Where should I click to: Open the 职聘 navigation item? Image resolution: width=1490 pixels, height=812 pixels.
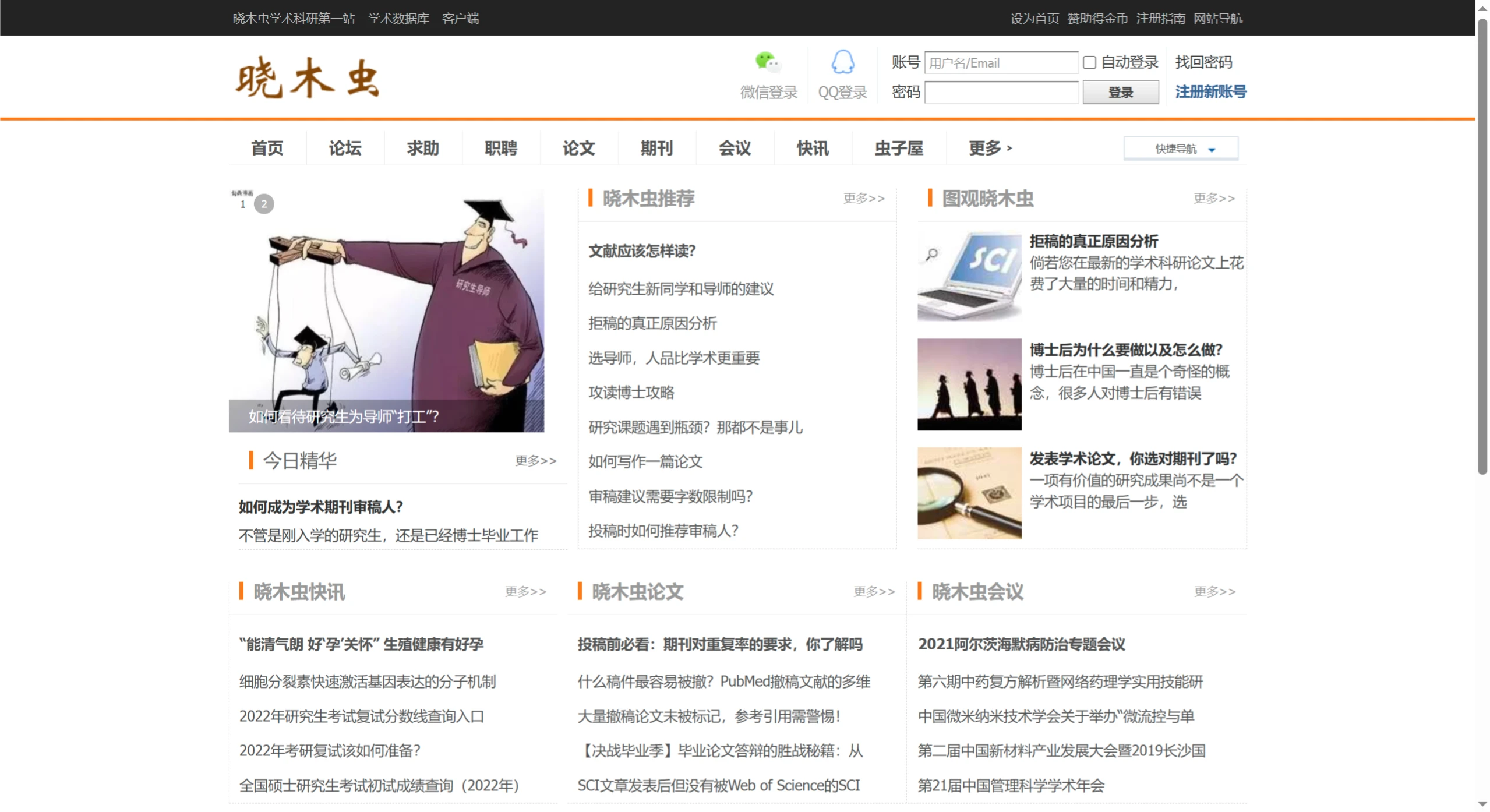point(501,148)
